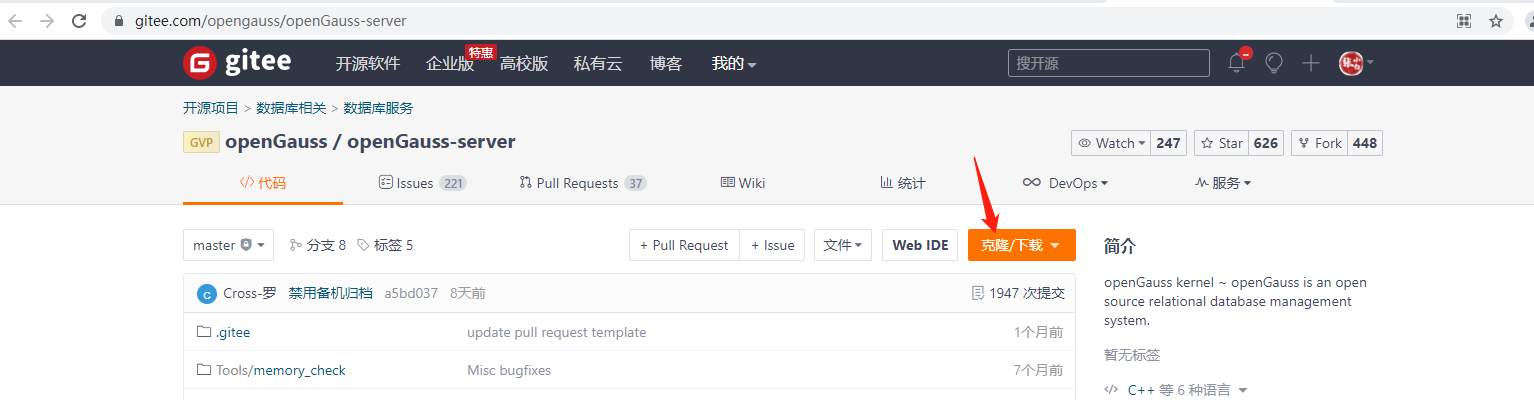Click openGauss owner link

pos(276,142)
